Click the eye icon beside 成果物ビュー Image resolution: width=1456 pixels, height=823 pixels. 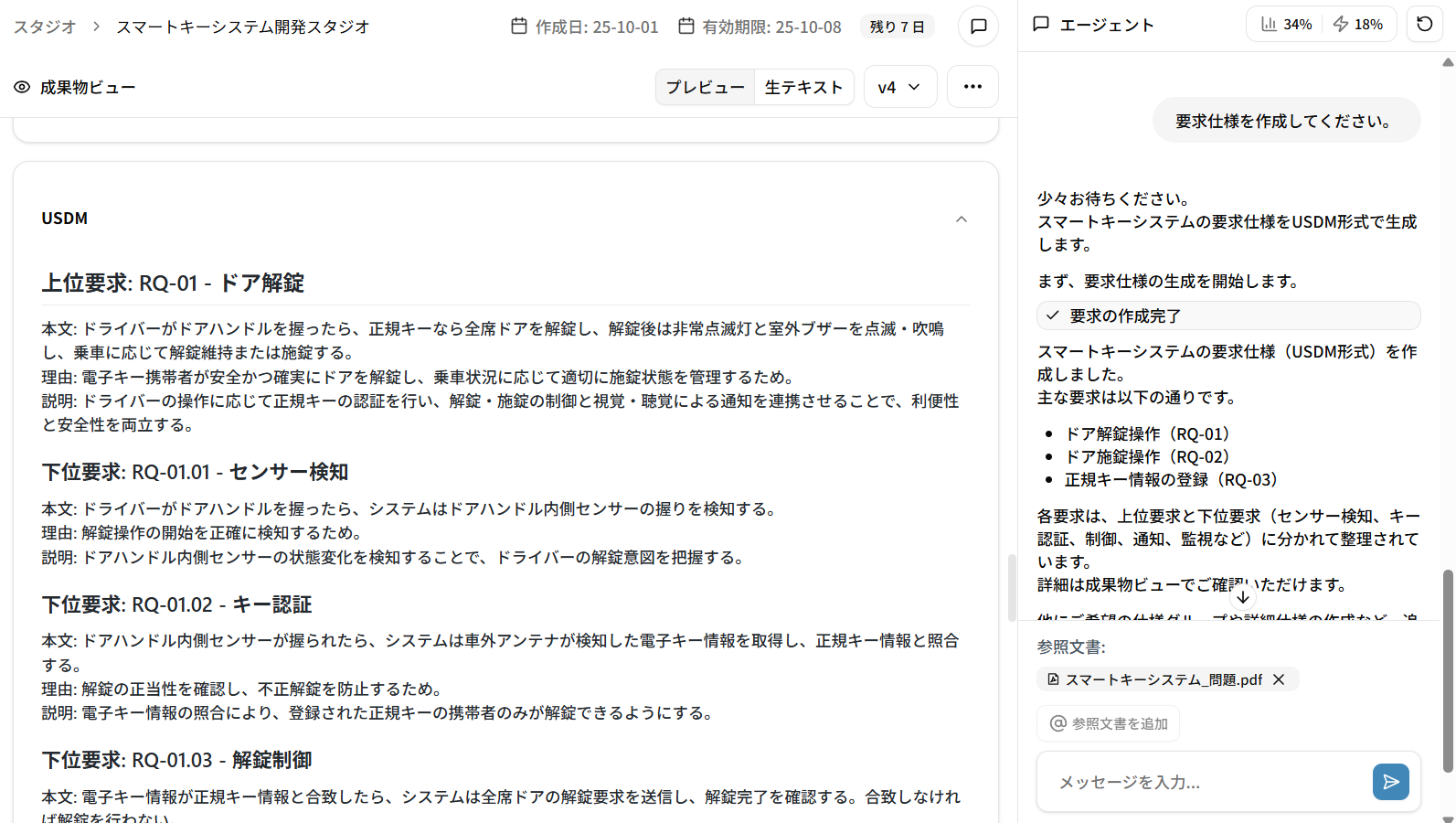coord(22,87)
